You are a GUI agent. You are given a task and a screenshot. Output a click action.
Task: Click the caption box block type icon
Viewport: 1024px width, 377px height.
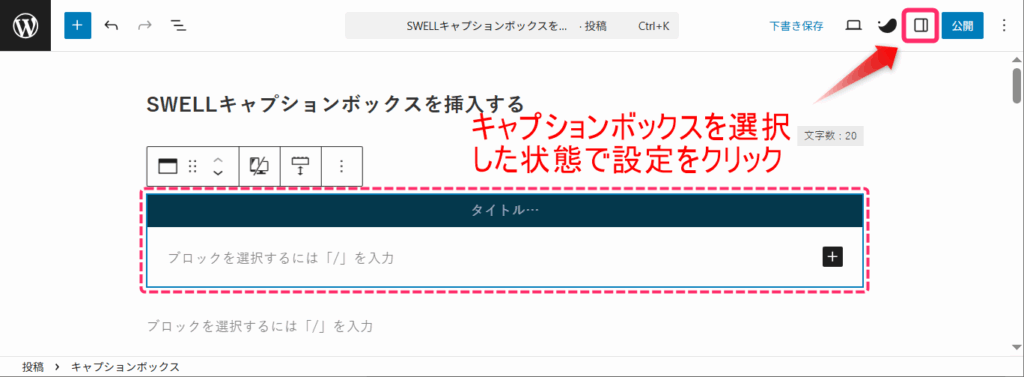click(168, 166)
